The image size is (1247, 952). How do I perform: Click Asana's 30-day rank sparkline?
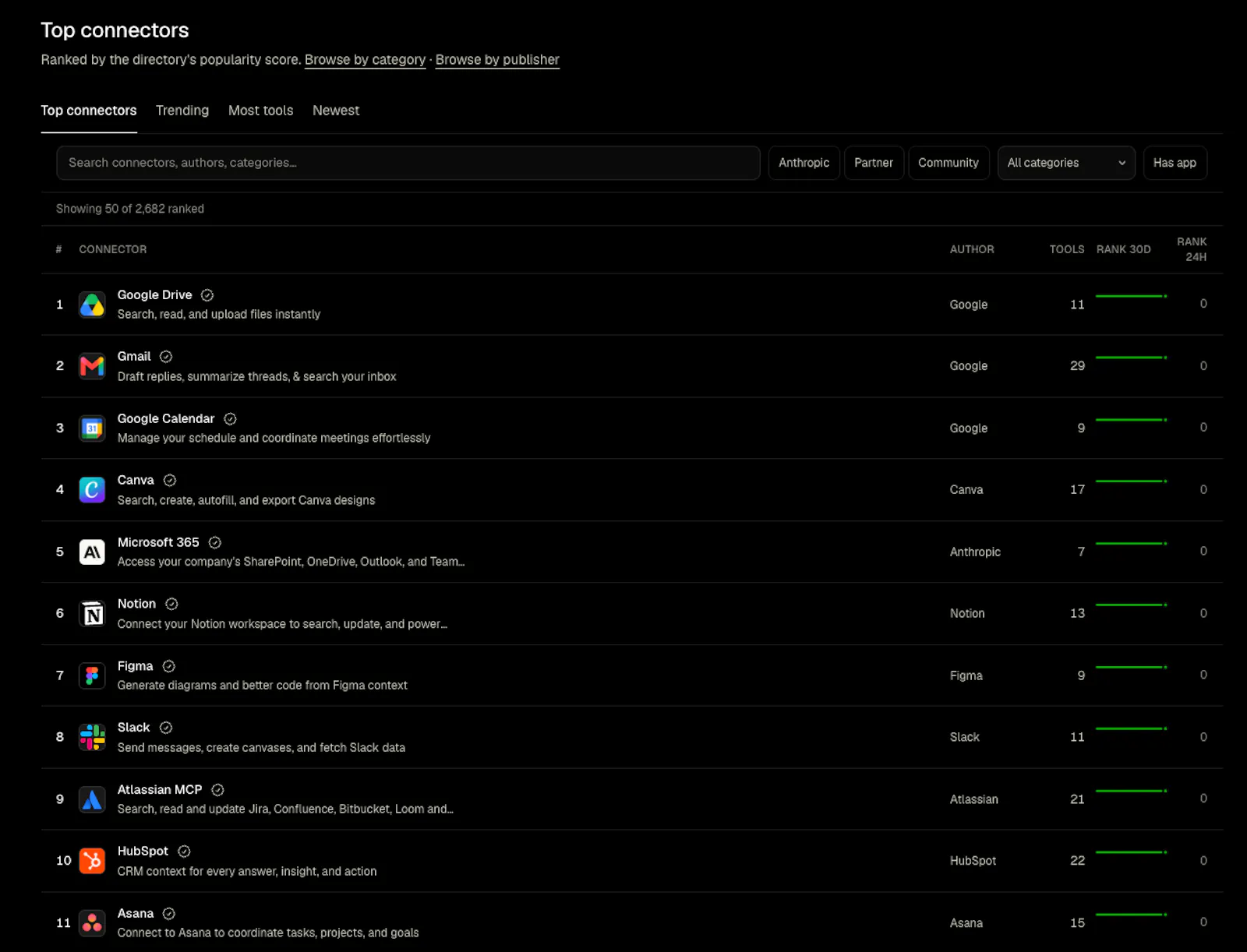pyautogui.click(x=1131, y=915)
